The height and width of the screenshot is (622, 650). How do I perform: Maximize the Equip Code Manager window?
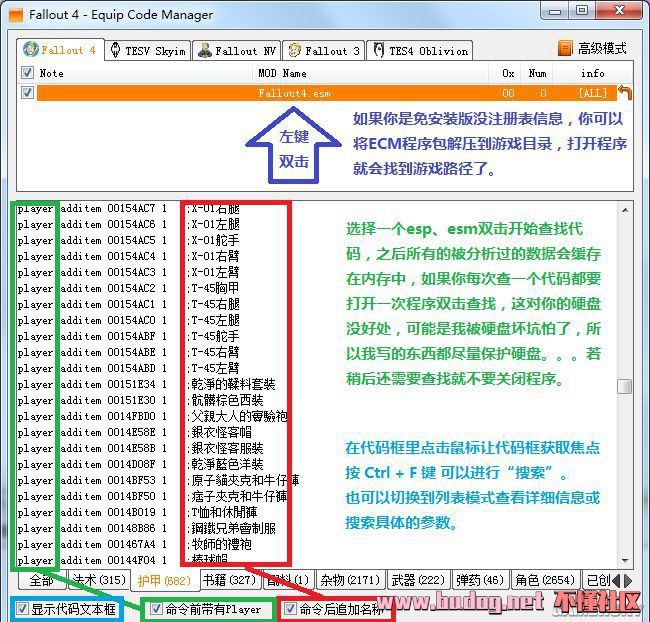point(582,11)
